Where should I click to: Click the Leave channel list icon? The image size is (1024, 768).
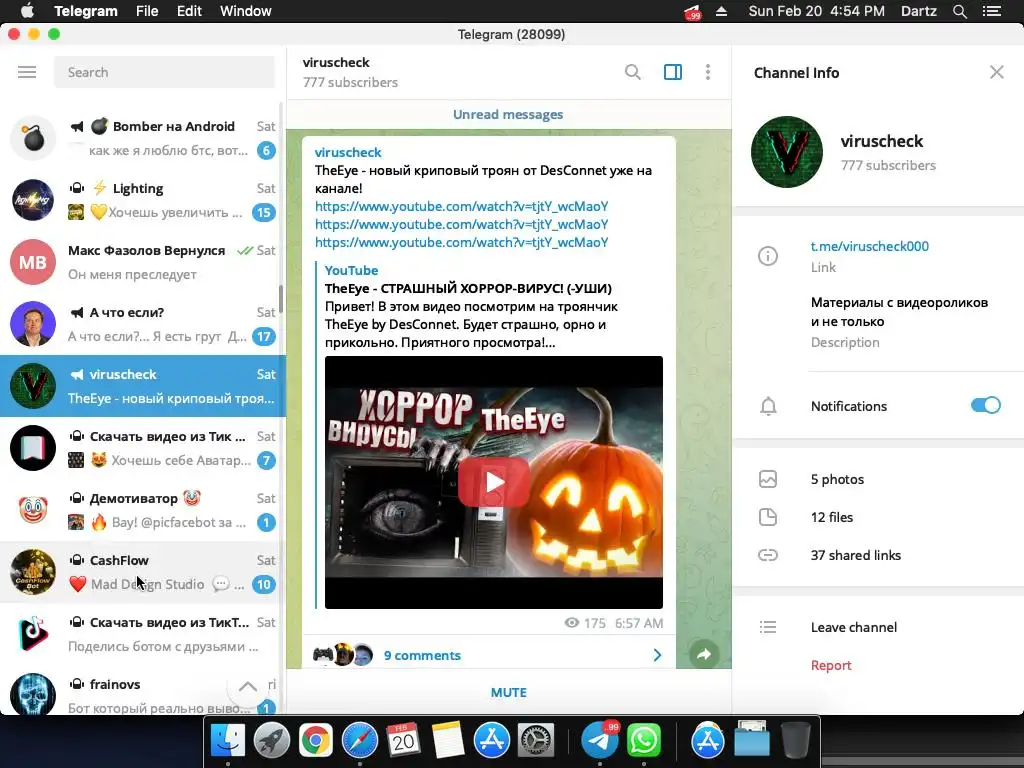point(768,628)
